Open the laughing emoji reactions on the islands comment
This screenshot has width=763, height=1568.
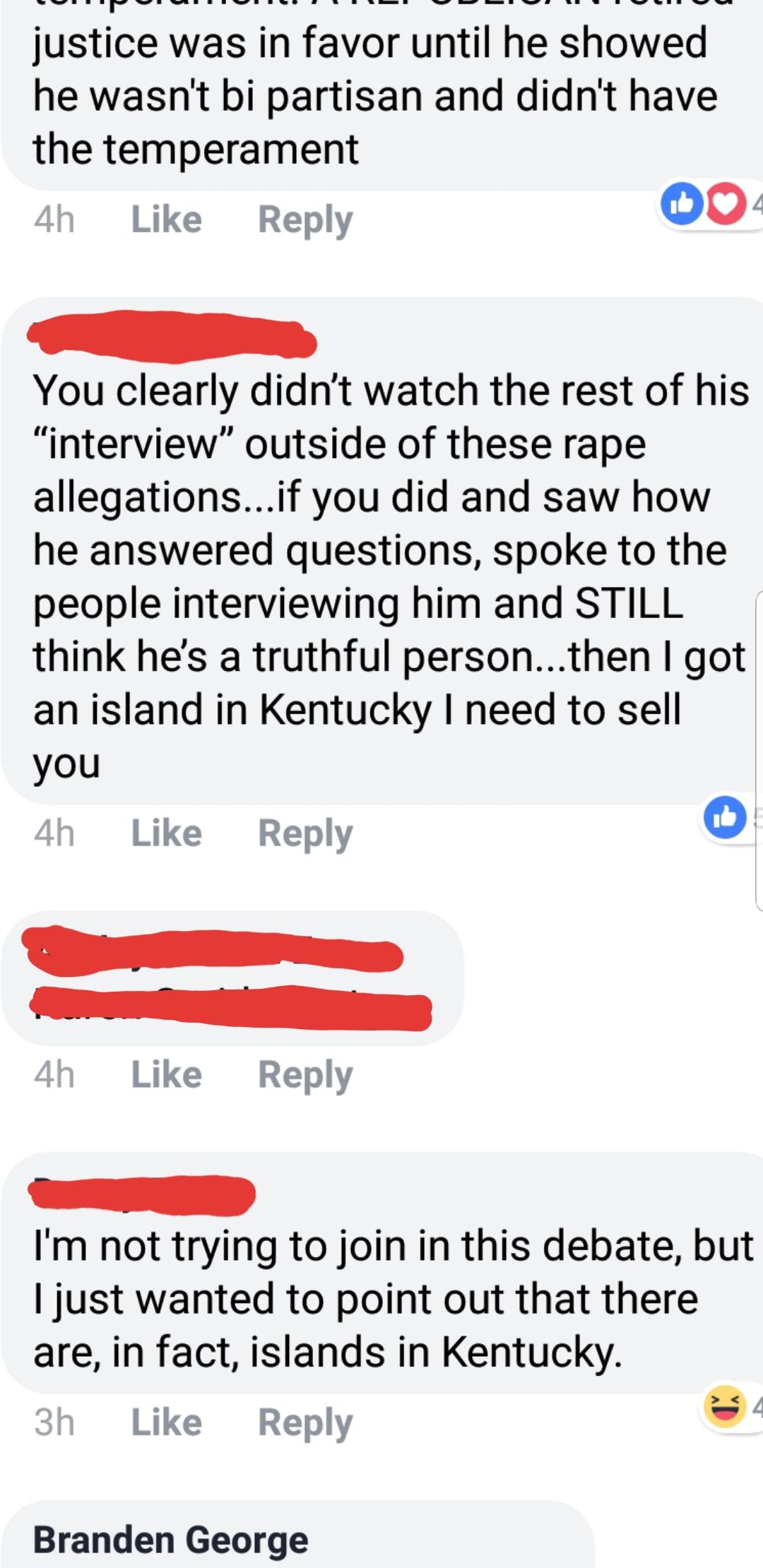(725, 1406)
